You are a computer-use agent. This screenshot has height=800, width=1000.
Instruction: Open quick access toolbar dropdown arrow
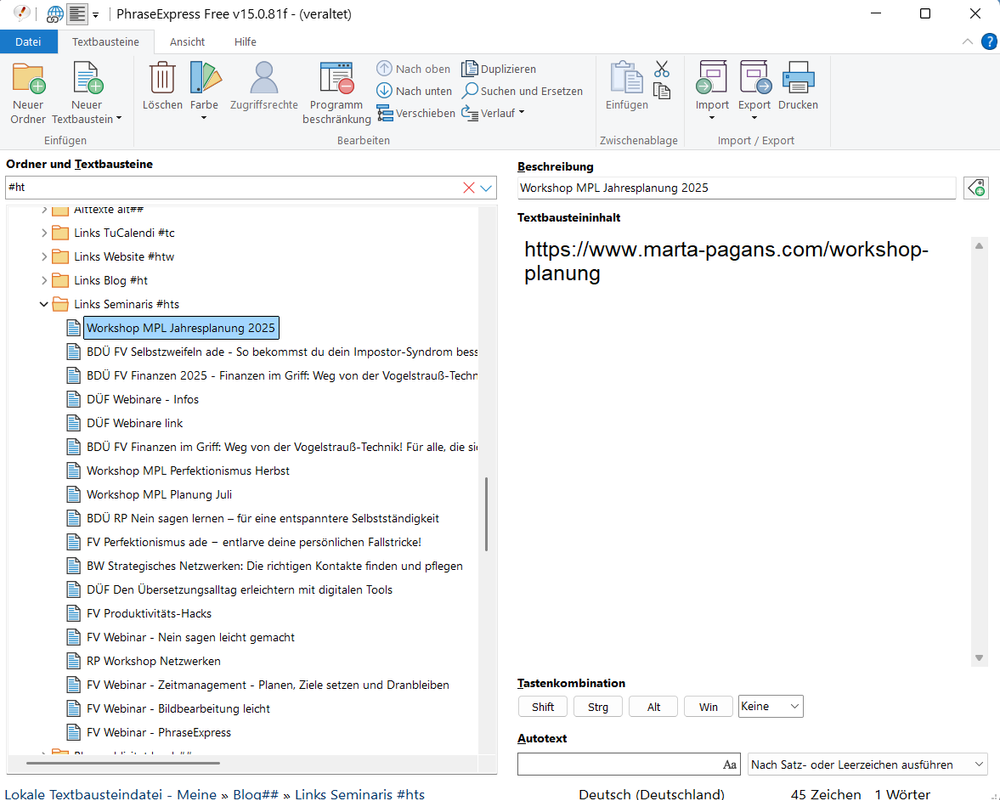click(96, 14)
